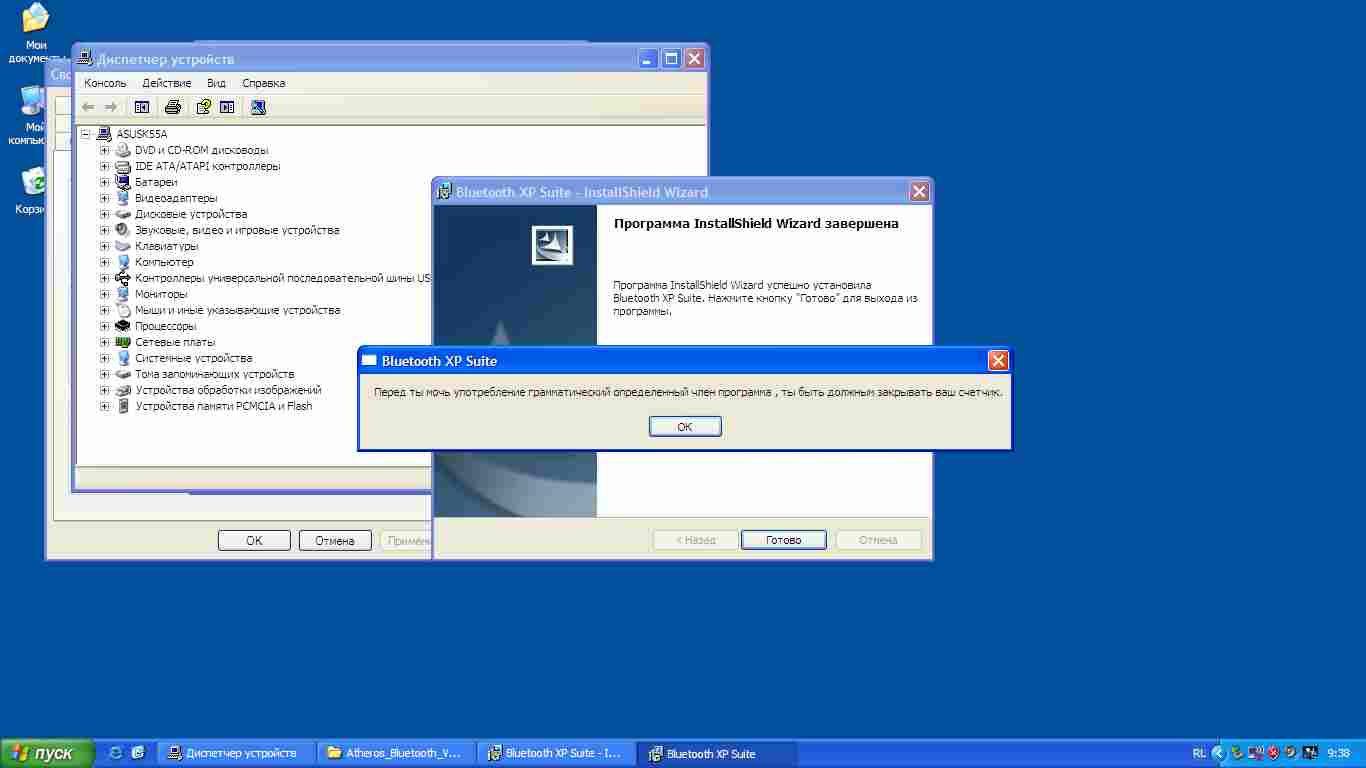Click the Forward arrow in Device Manager toolbar
Screen dimensions: 1366x768
pyautogui.click(x=110, y=107)
